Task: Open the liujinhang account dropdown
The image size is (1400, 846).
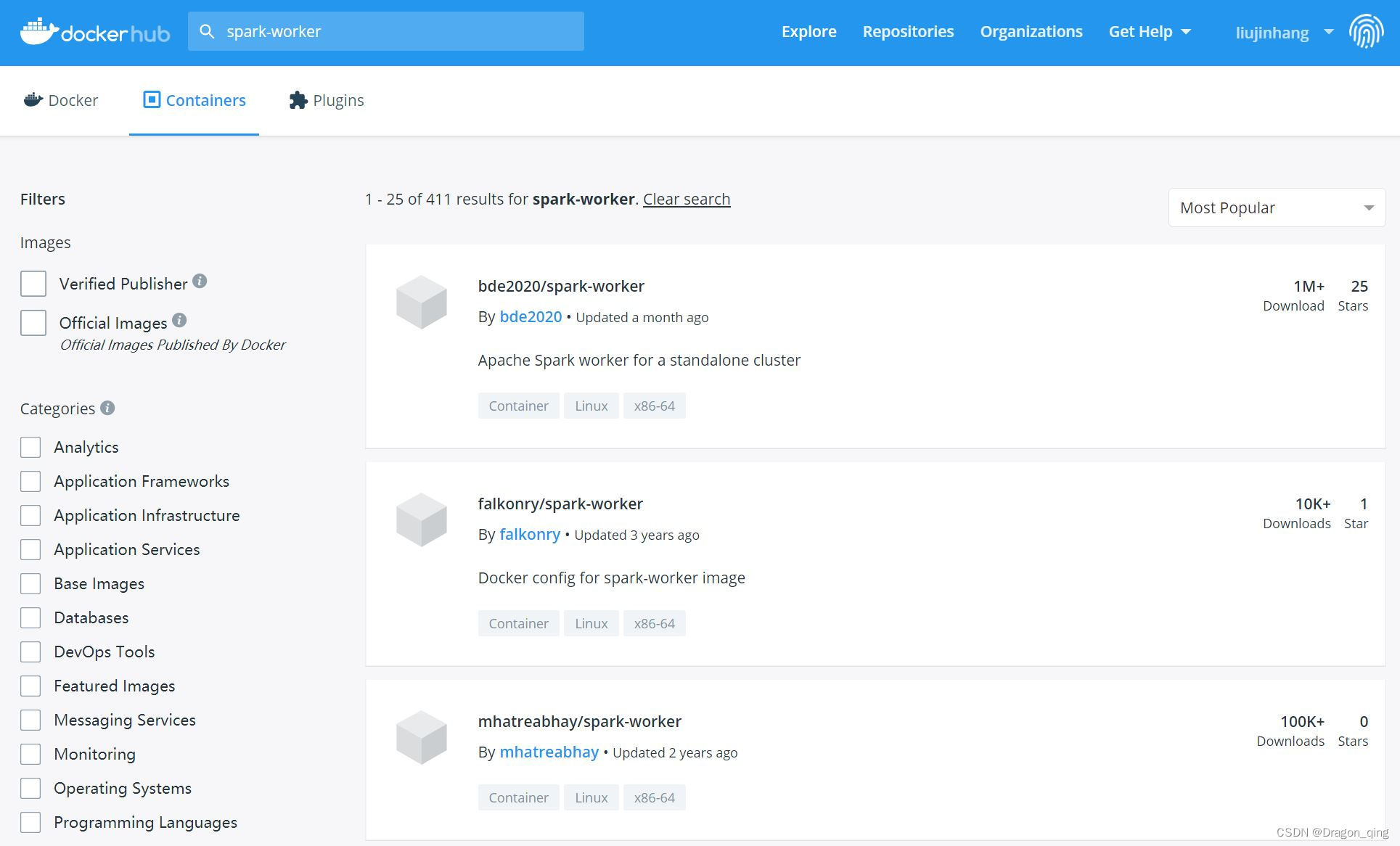Action: pos(1283,33)
